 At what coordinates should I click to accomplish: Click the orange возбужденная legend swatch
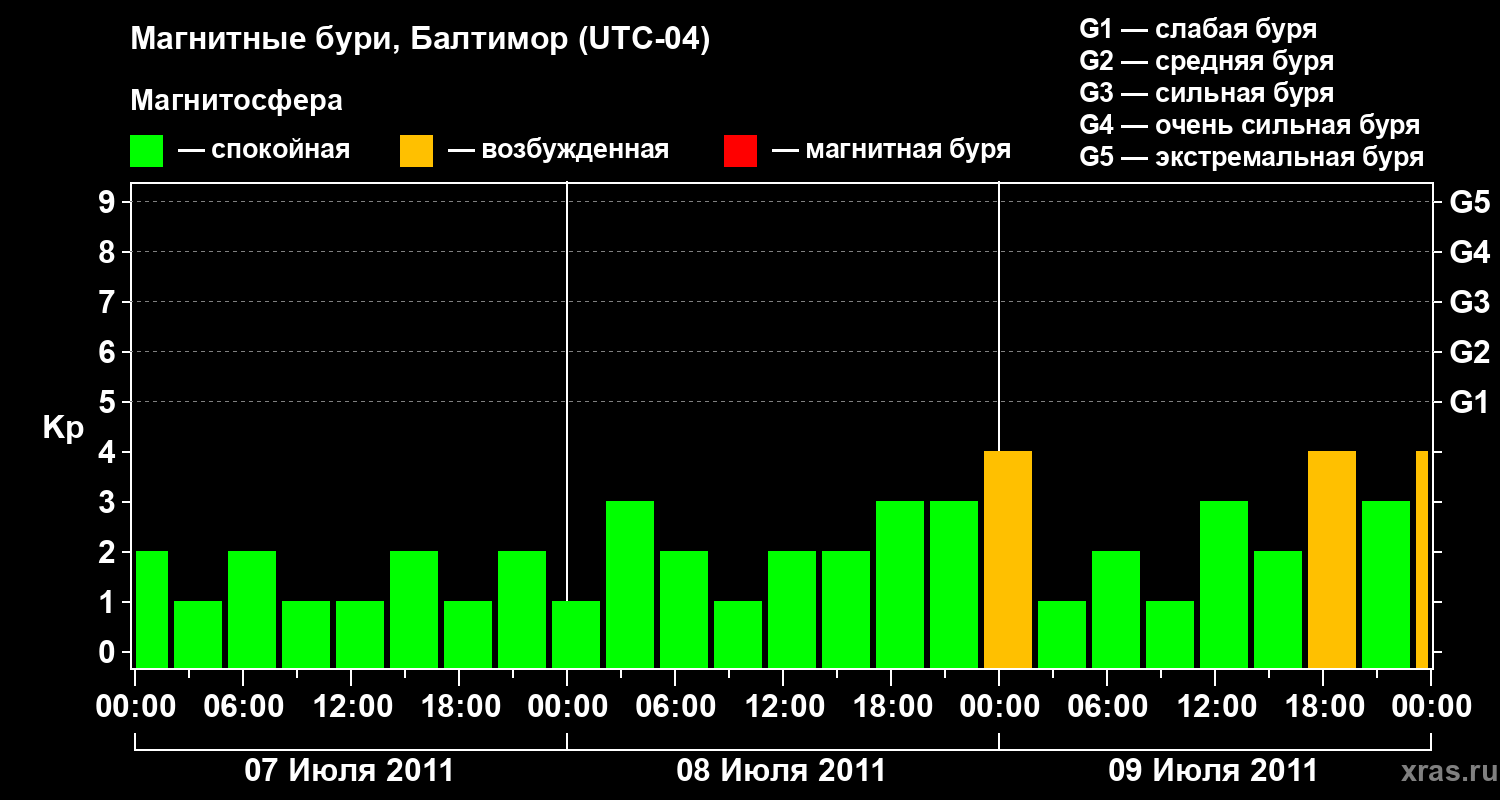[x=416, y=151]
